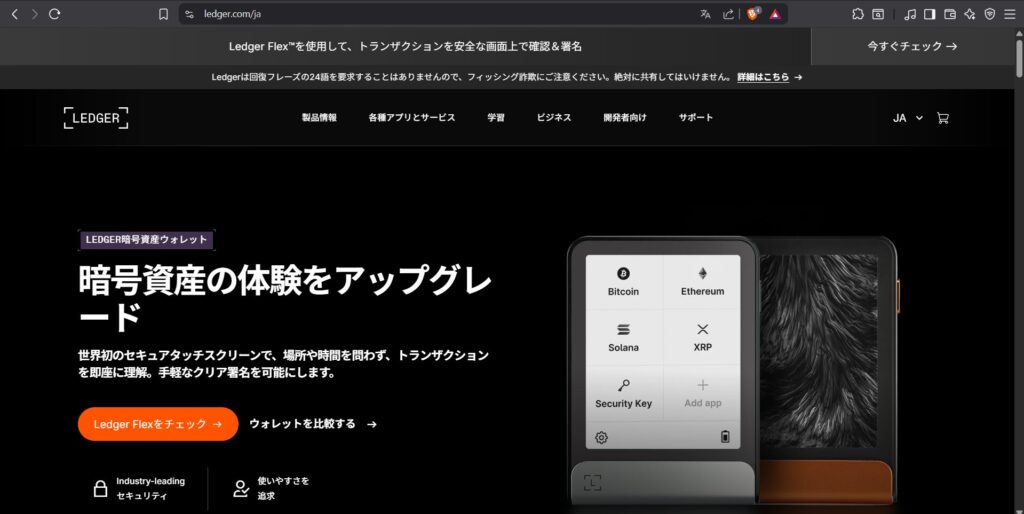Open the 各種アプリとサービス menu
Viewport: 1024px width, 514px height.
[x=411, y=118]
